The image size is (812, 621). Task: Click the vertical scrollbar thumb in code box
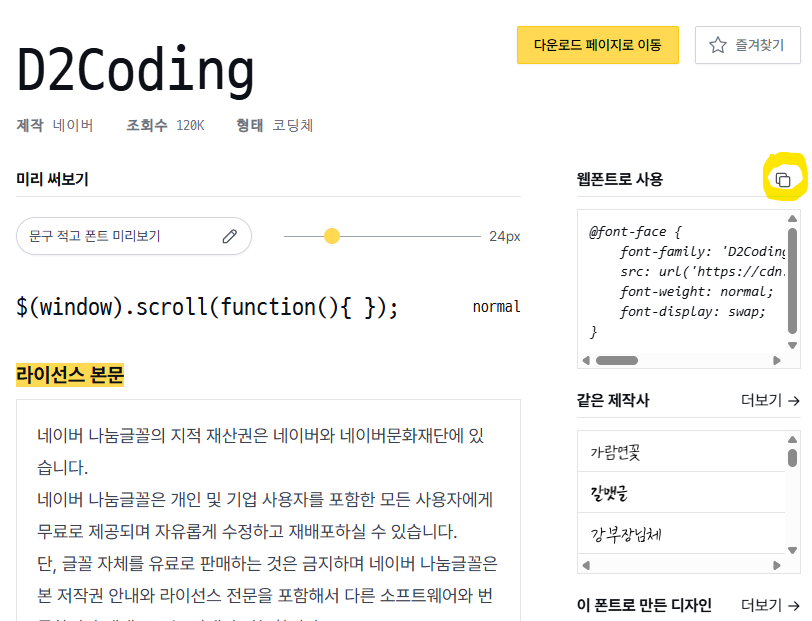click(792, 281)
